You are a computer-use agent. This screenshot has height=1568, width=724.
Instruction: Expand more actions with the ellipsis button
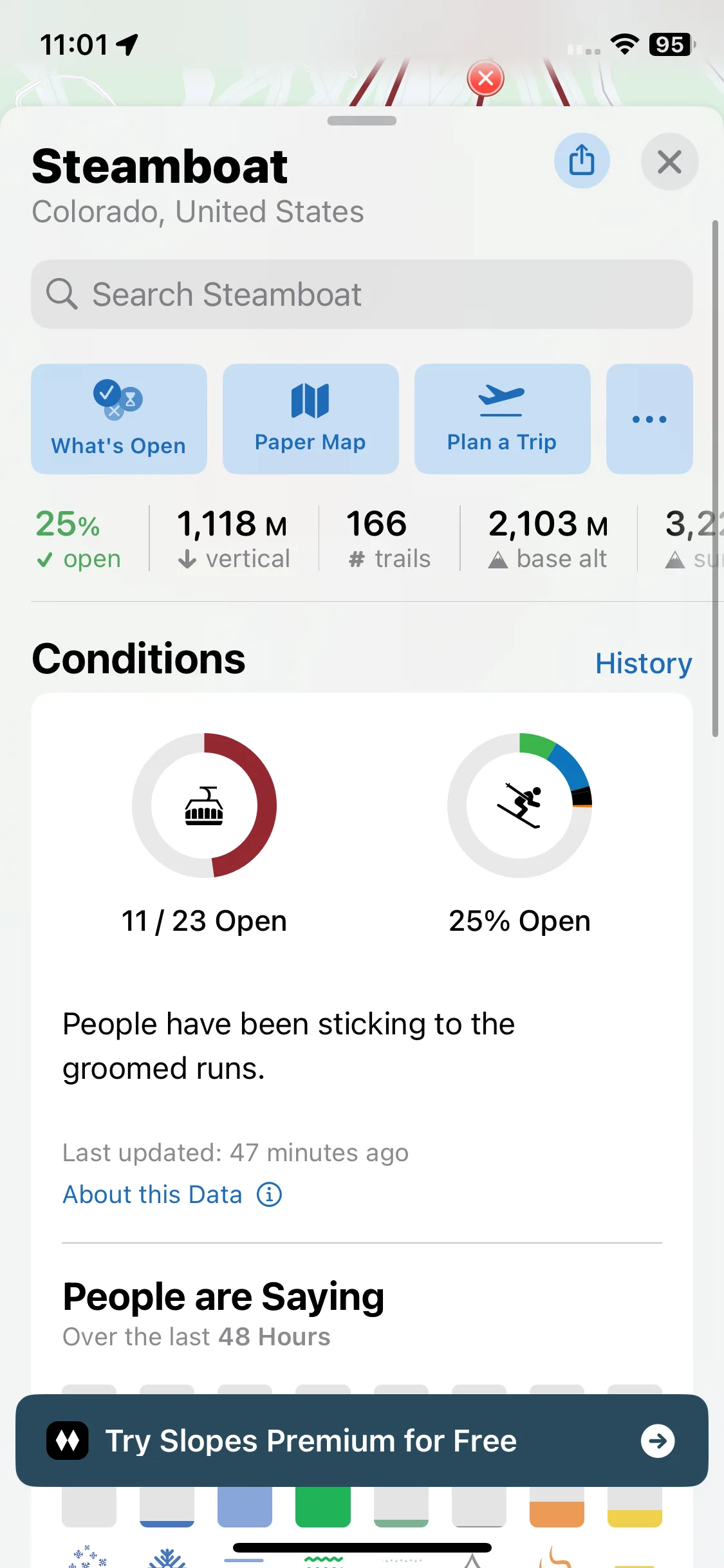tap(649, 419)
